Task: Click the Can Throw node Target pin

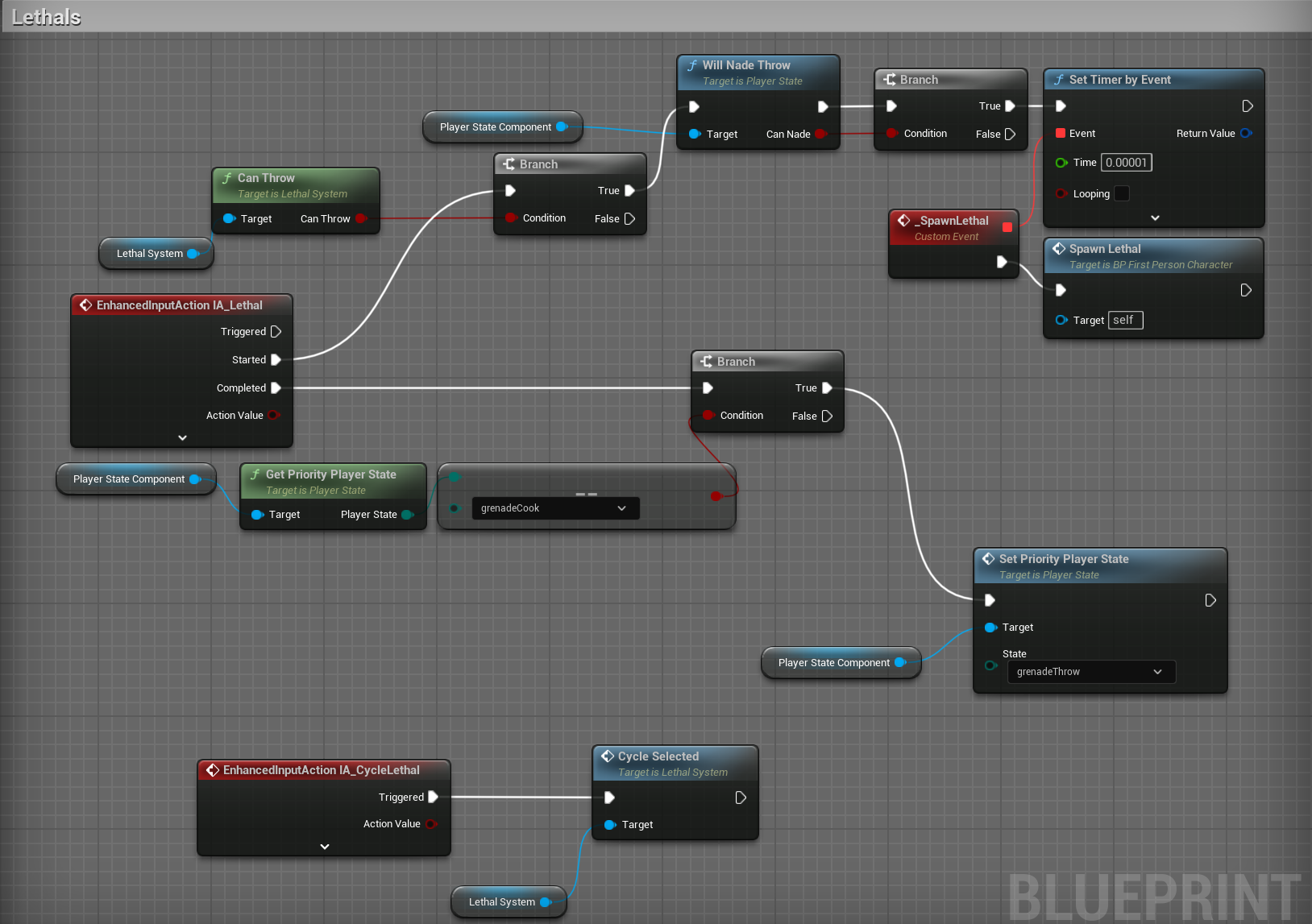Action: [x=229, y=219]
